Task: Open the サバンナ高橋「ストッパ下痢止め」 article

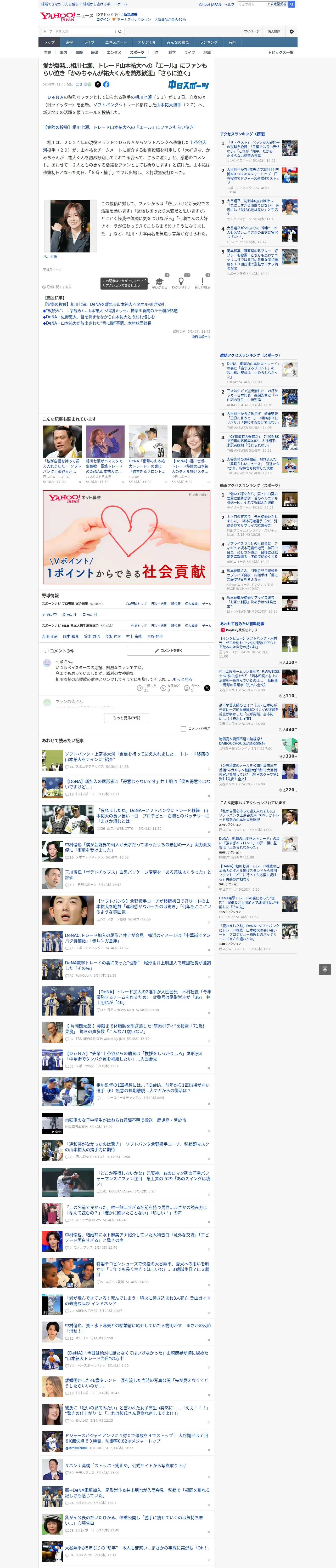Action: [x=125, y=1466]
